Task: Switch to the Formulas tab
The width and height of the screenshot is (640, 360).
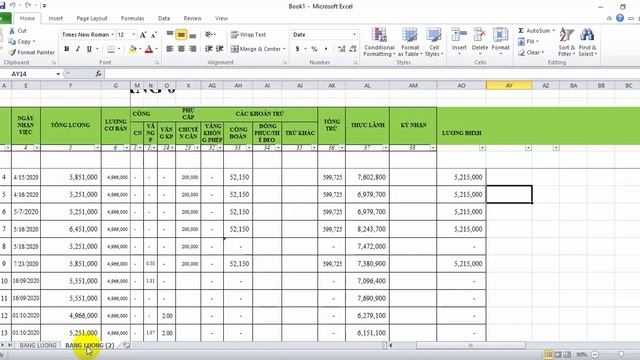Action: pyautogui.click(x=132, y=18)
